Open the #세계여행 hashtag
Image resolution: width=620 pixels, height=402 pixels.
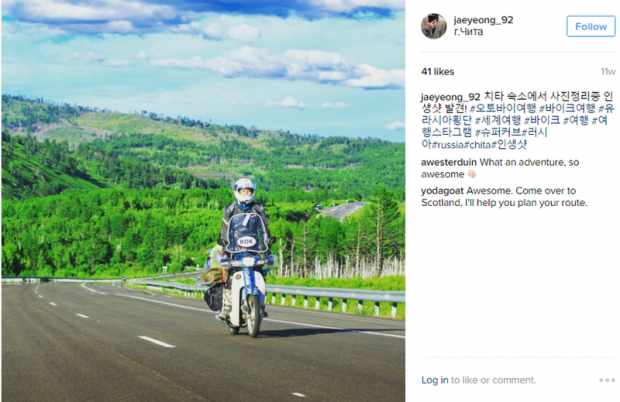(x=498, y=120)
